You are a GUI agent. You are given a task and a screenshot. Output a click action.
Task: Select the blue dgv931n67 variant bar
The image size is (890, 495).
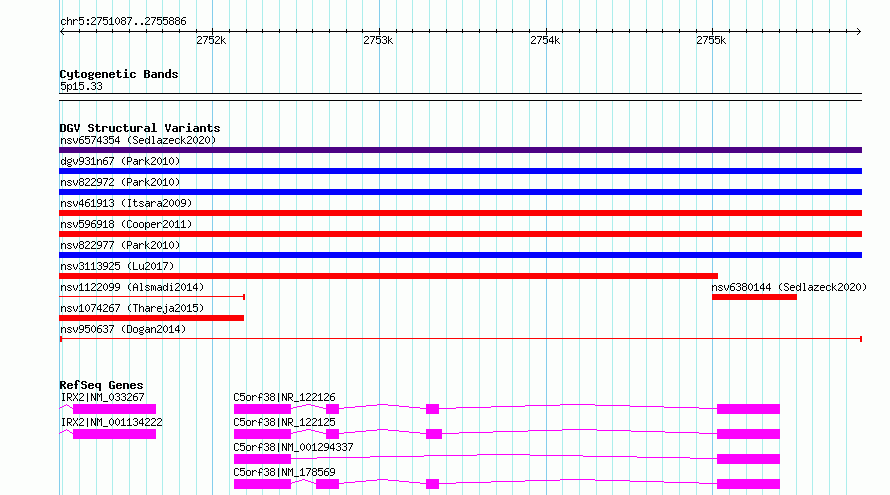tap(460, 171)
